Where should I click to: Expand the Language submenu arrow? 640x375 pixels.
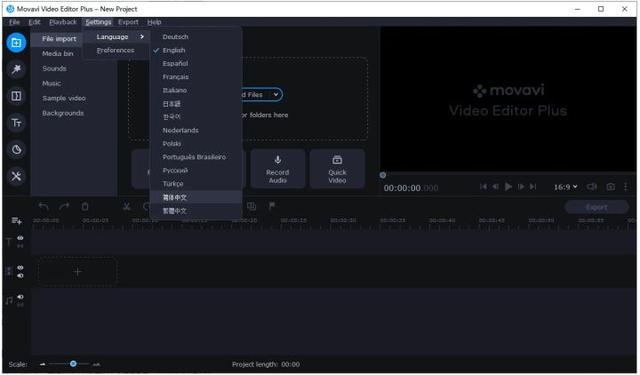point(142,37)
